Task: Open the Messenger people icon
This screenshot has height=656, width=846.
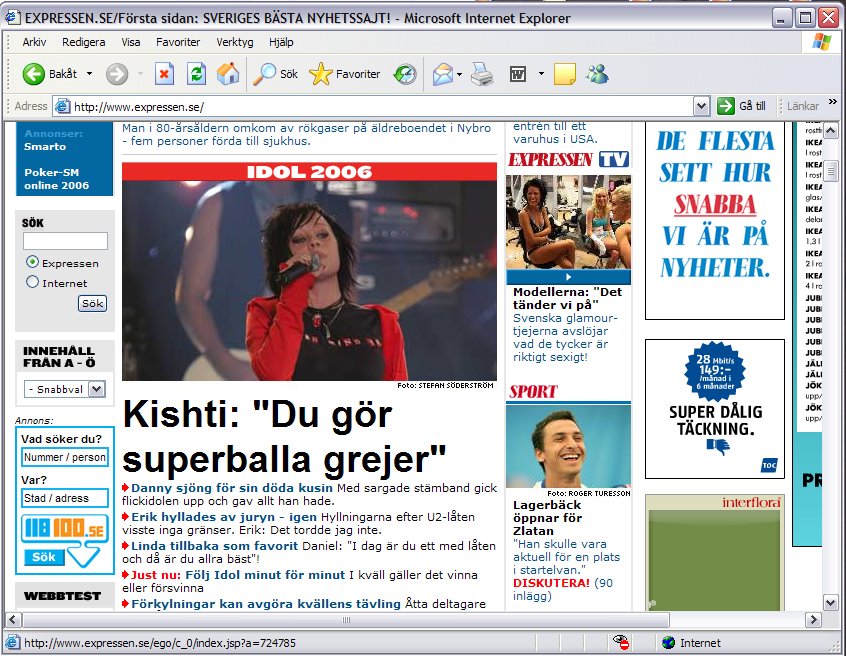Action: (x=597, y=74)
